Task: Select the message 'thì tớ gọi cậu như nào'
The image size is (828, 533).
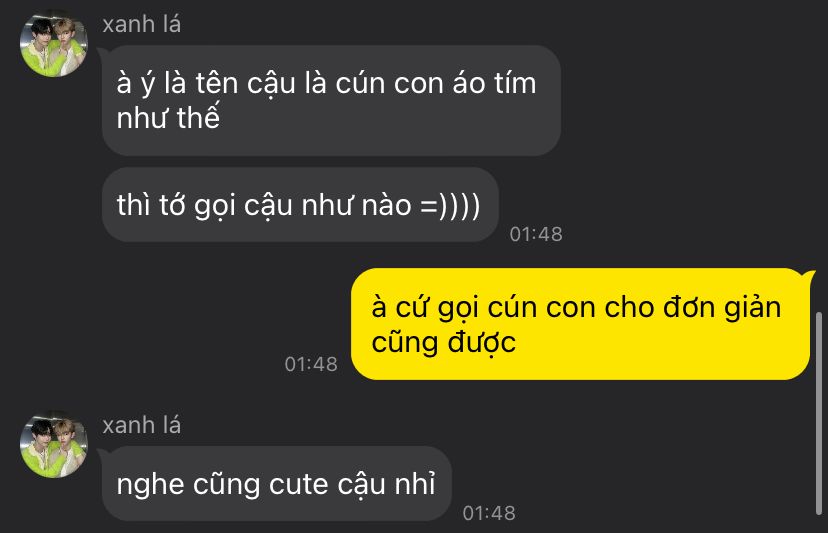Action: pos(300,205)
